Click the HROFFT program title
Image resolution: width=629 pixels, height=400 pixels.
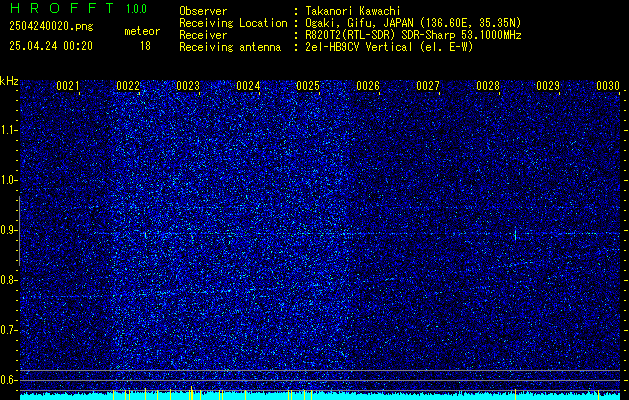(62, 8)
